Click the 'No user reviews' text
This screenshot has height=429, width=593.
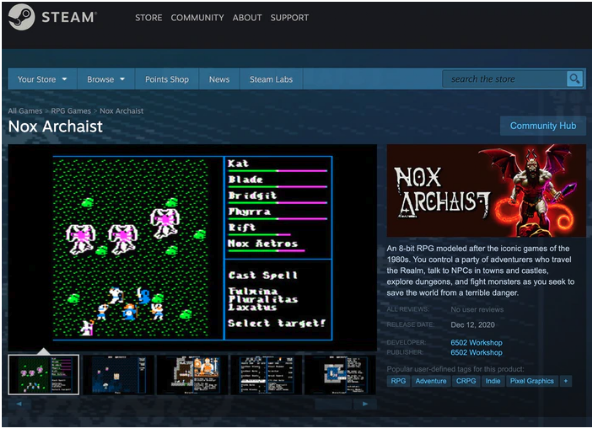pos(477,309)
